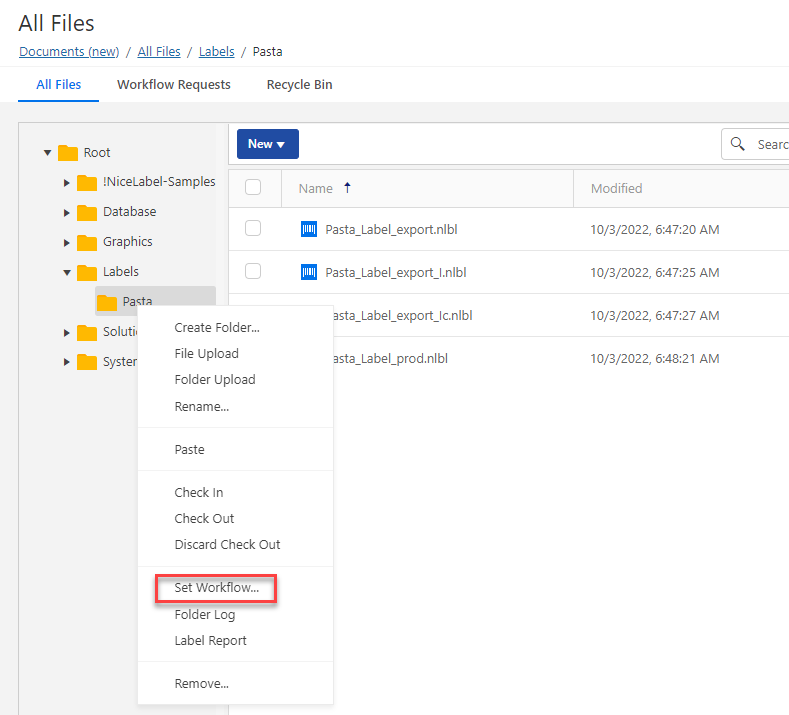Expand the Database folder arrow
789x715 pixels.
[x=66, y=212]
